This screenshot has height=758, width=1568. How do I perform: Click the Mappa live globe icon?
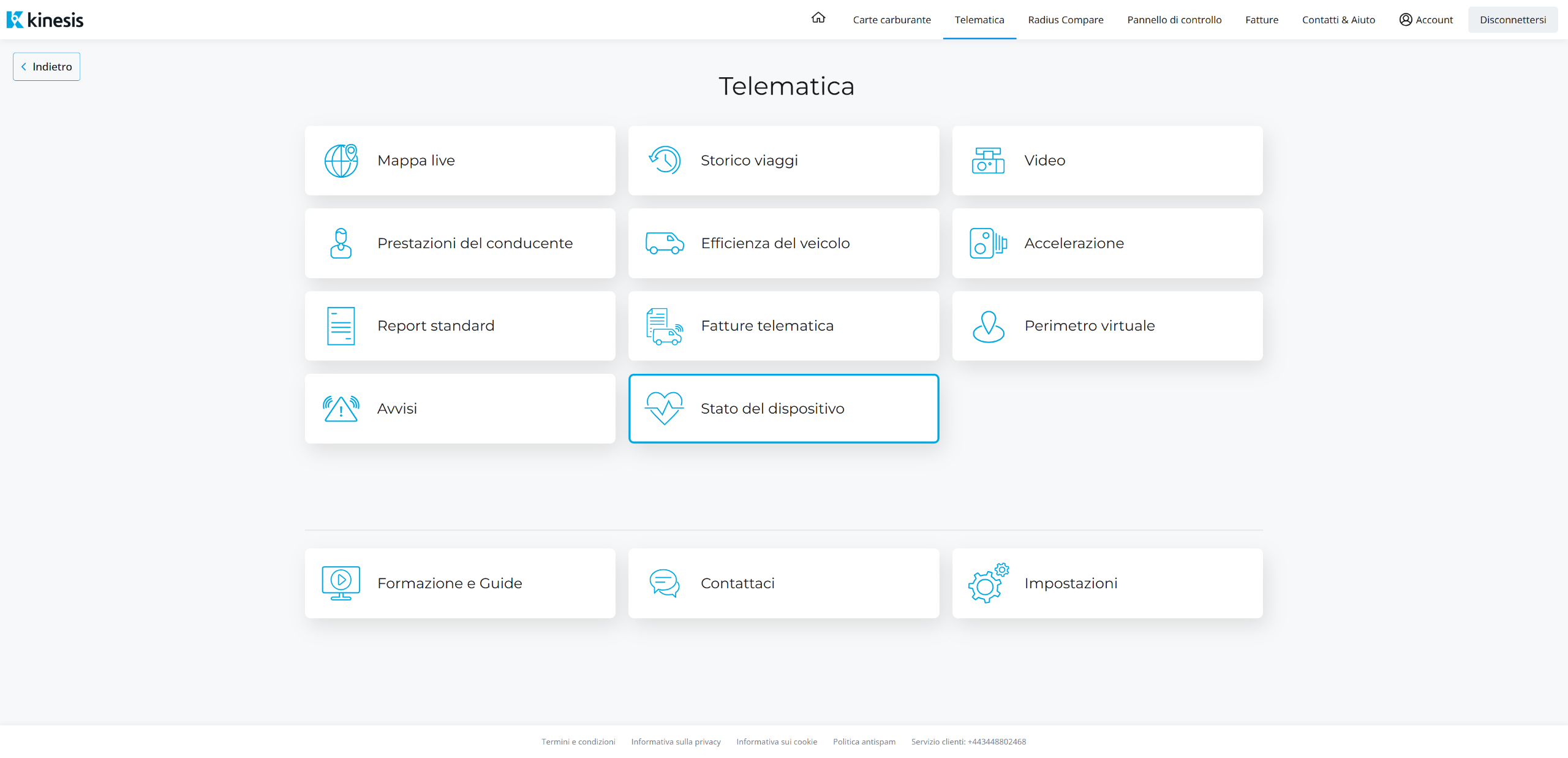pyautogui.click(x=341, y=161)
